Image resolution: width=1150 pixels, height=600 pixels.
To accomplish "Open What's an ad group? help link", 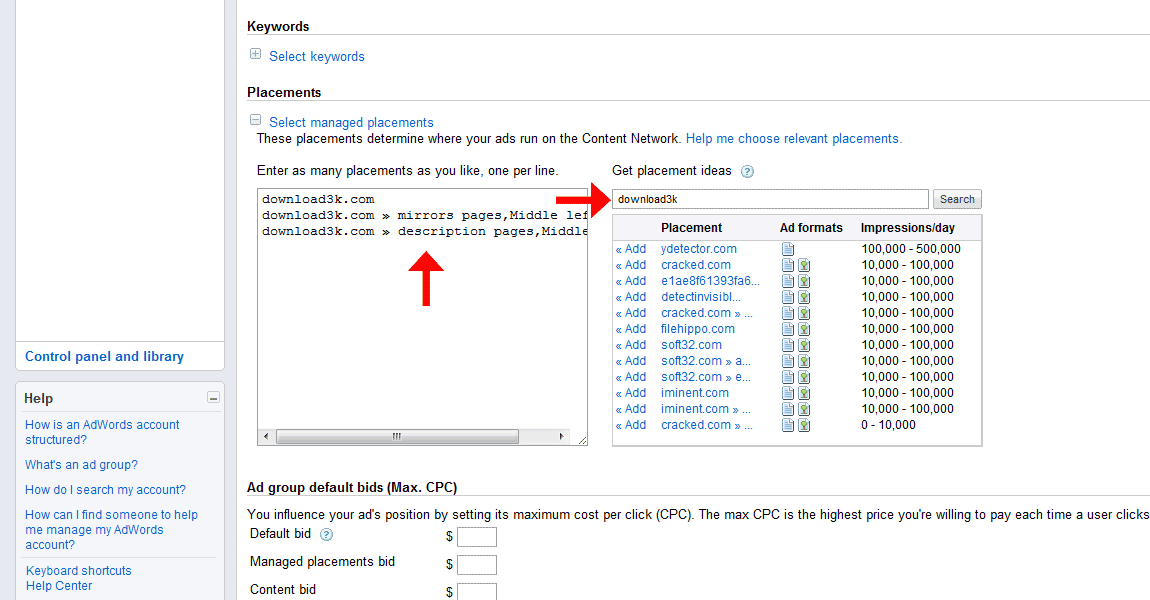I will click(81, 465).
